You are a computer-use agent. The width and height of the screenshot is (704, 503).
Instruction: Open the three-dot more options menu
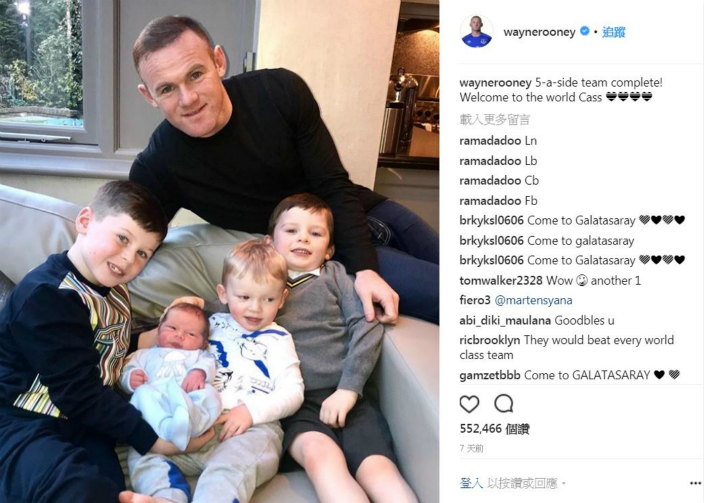click(695, 483)
